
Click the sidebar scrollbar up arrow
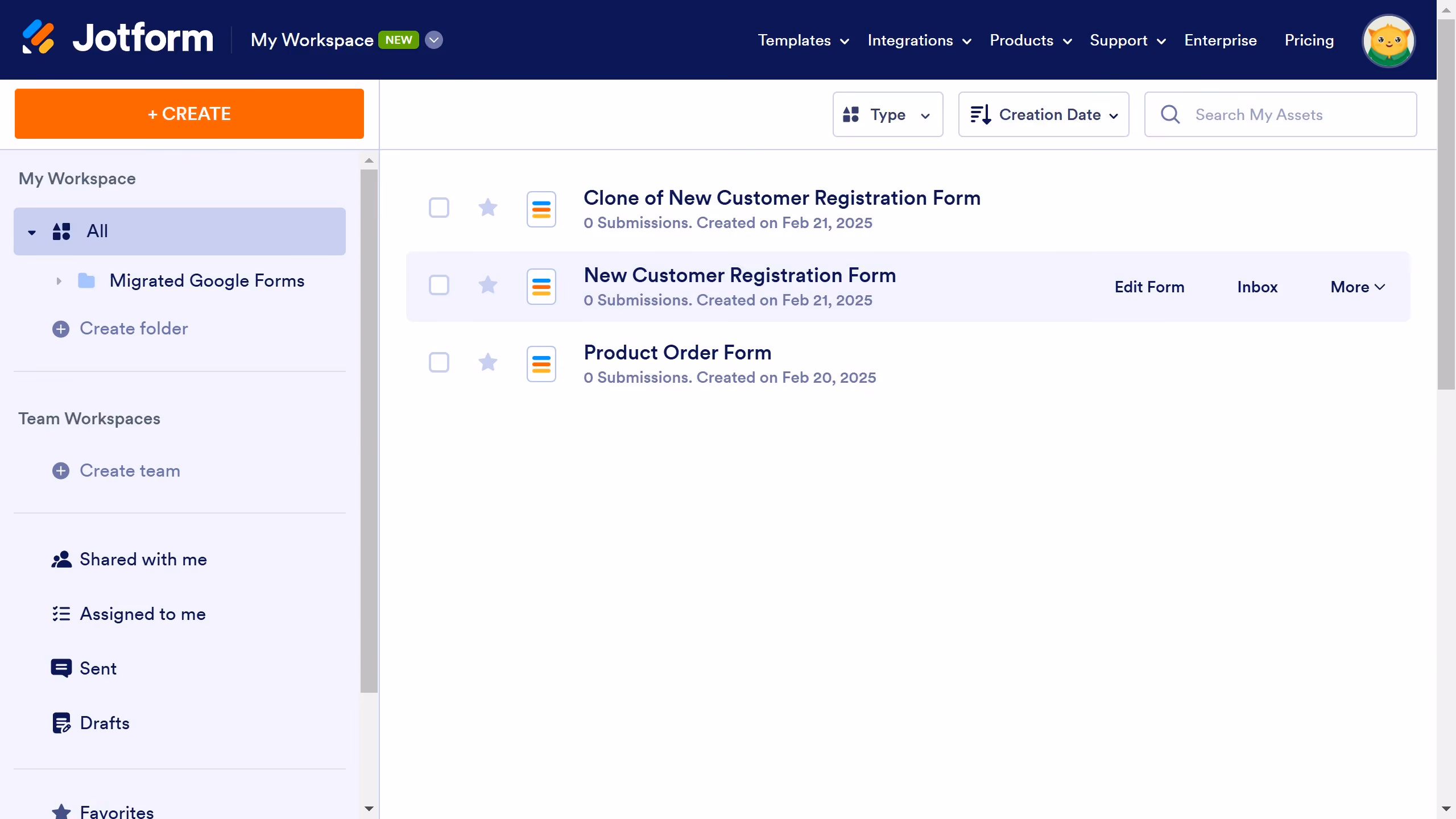[369, 160]
